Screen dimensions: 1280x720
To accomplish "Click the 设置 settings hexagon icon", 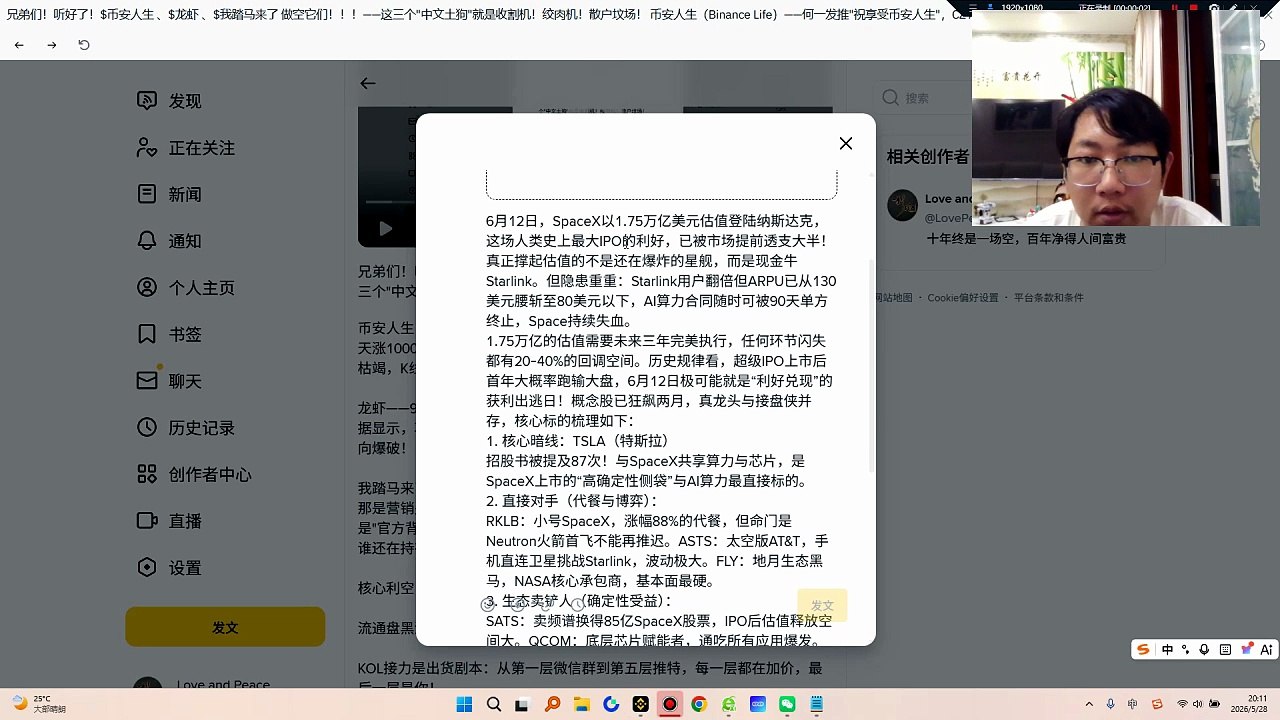I will pyautogui.click(x=147, y=568).
